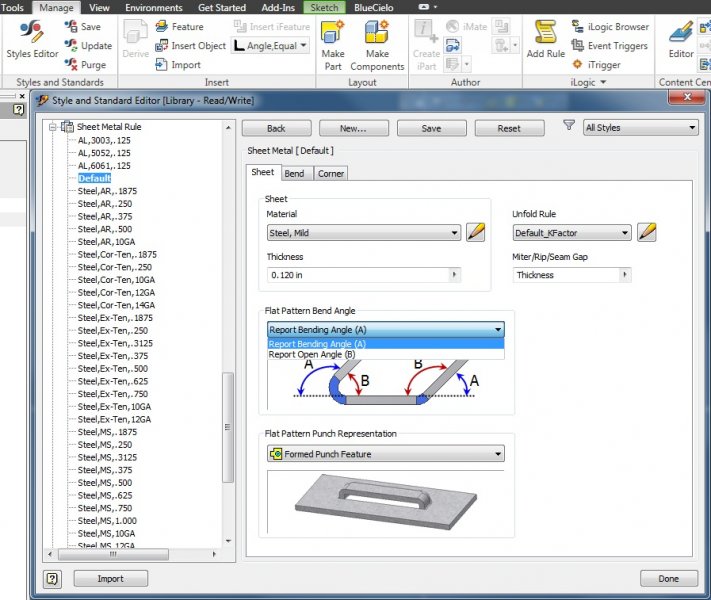
Task: Select the Steel,AR,10GA rule
Action: click(106, 242)
